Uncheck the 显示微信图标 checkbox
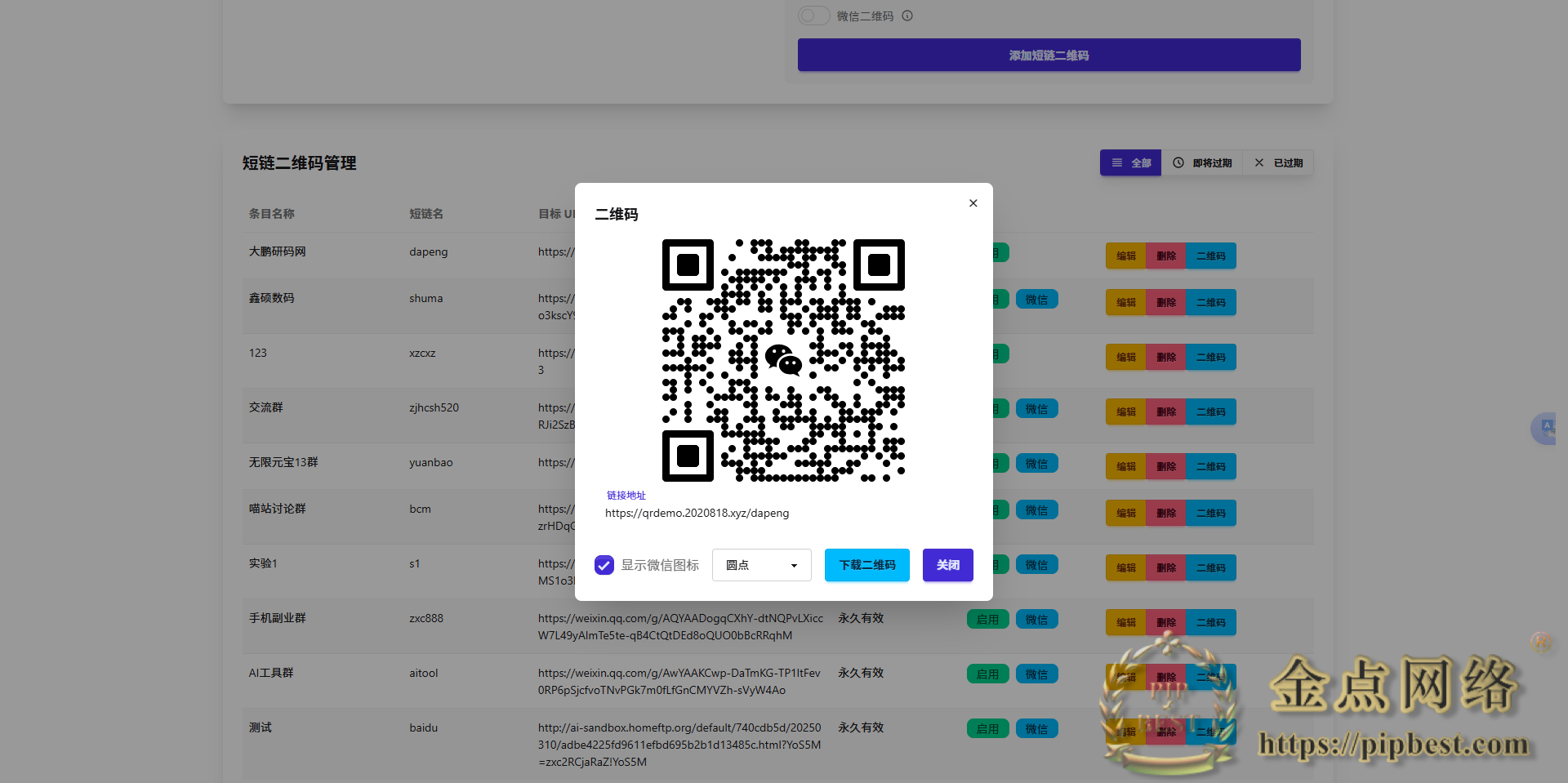The height and width of the screenshot is (783, 1568). [604, 565]
